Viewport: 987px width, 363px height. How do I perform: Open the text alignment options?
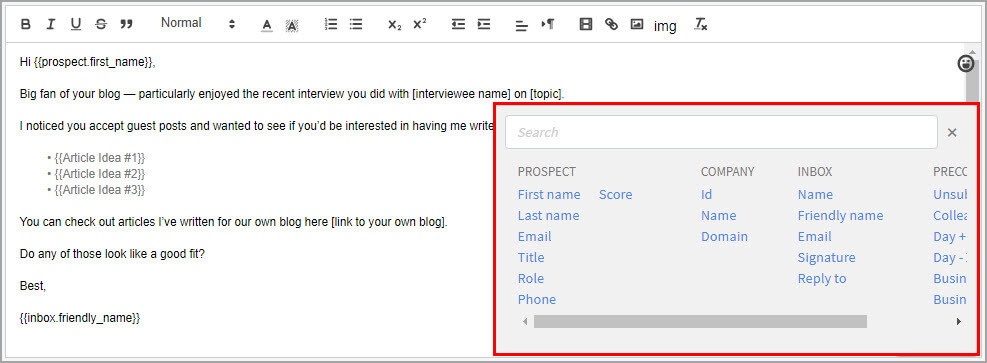point(521,25)
